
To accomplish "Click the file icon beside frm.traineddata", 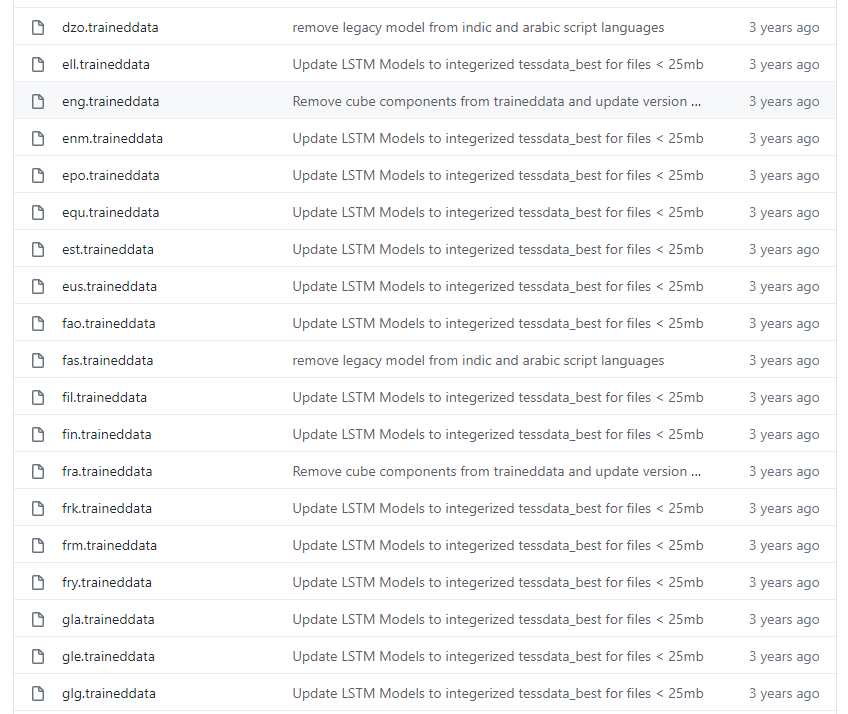I will tap(38, 545).
